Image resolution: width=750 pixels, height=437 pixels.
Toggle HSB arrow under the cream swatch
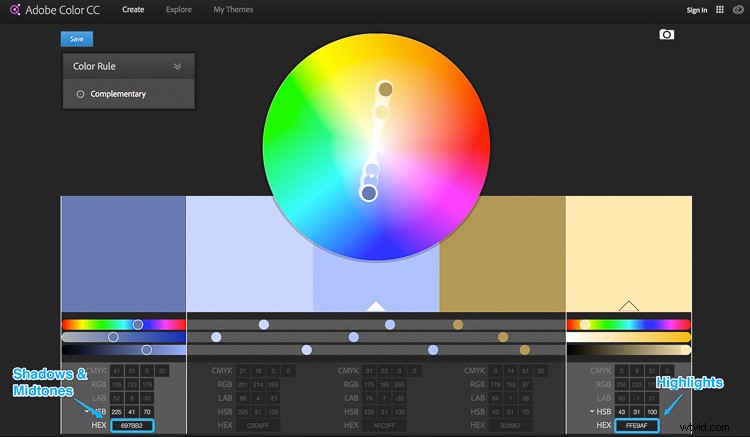click(x=590, y=411)
